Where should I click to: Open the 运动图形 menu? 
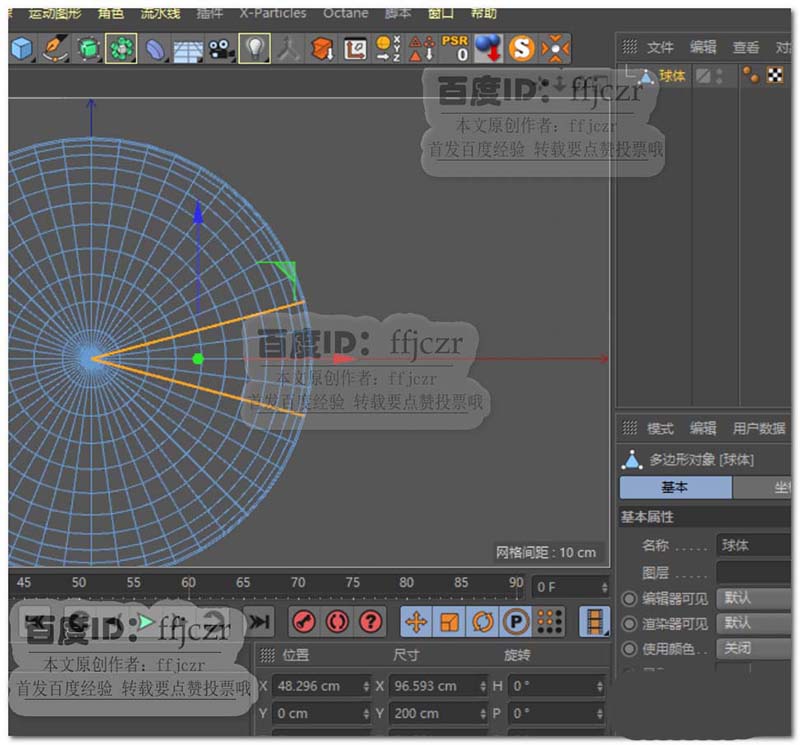55,13
